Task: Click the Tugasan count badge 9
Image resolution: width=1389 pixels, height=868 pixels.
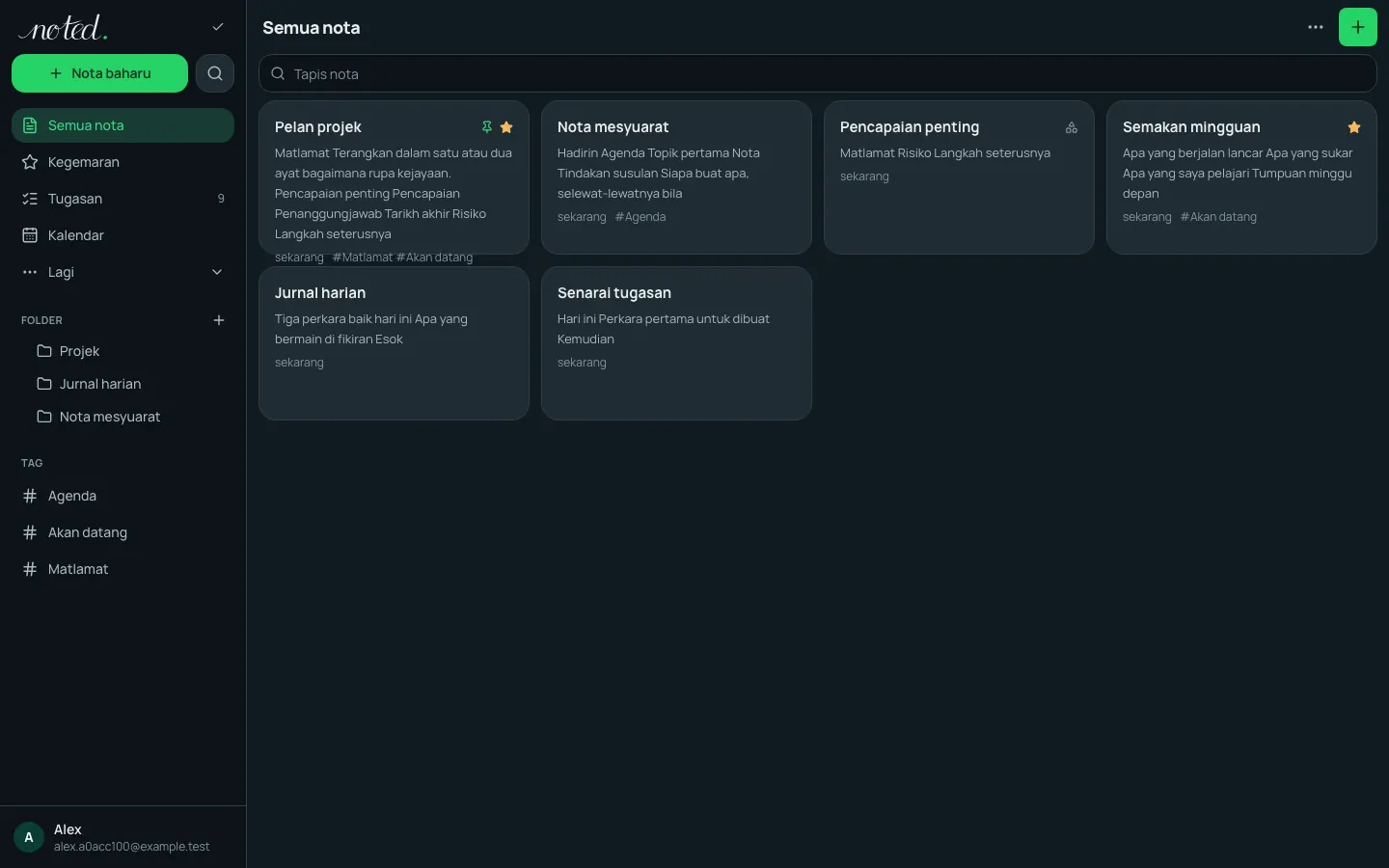Action: click(x=221, y=199)
